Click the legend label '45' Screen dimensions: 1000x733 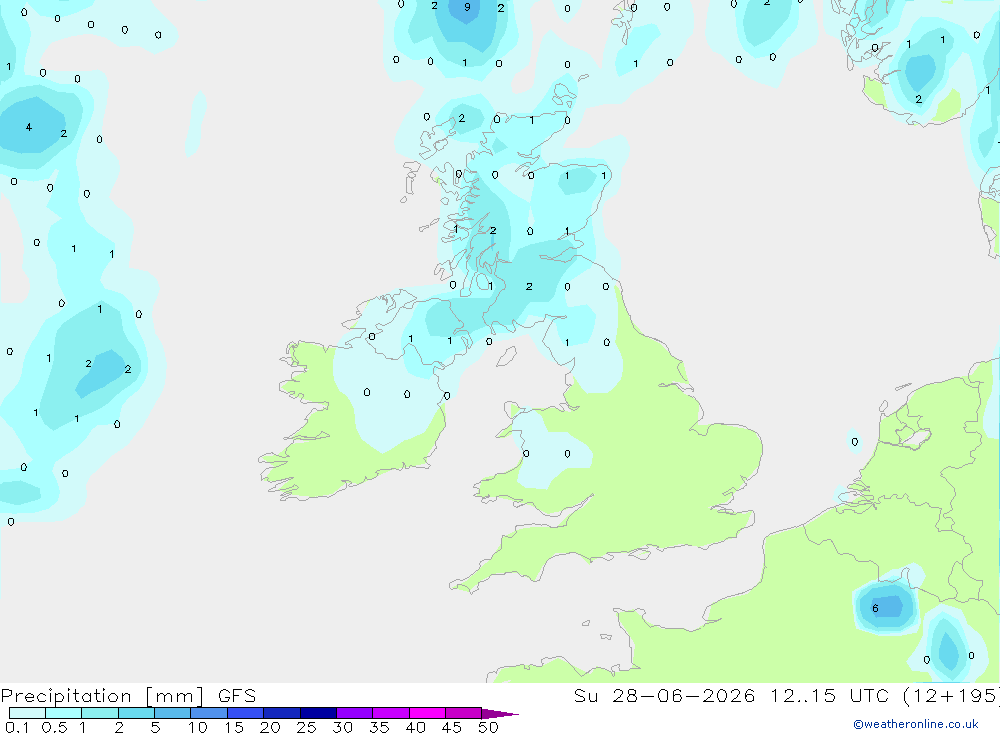point(452,727)
